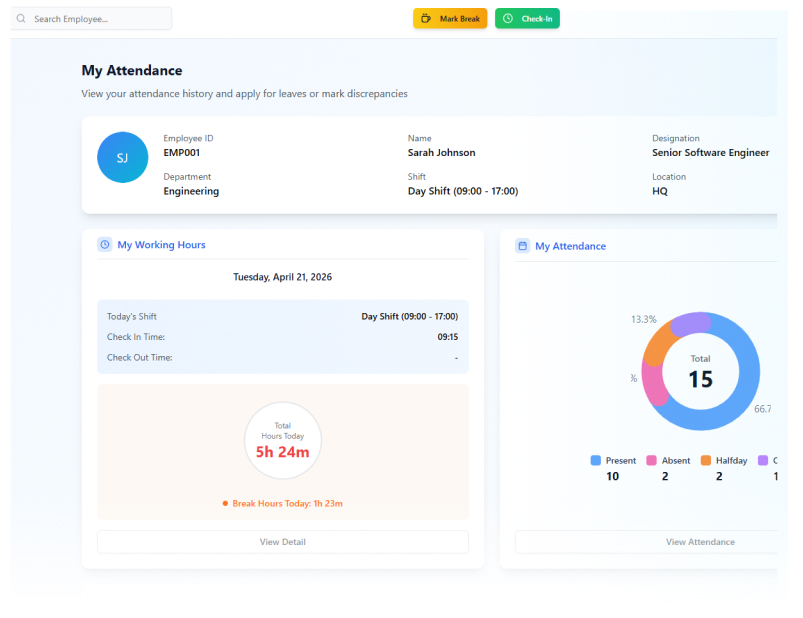Click the search magnifier icon
This screenshot has height=618, width=803.
[x=21, y=19]
